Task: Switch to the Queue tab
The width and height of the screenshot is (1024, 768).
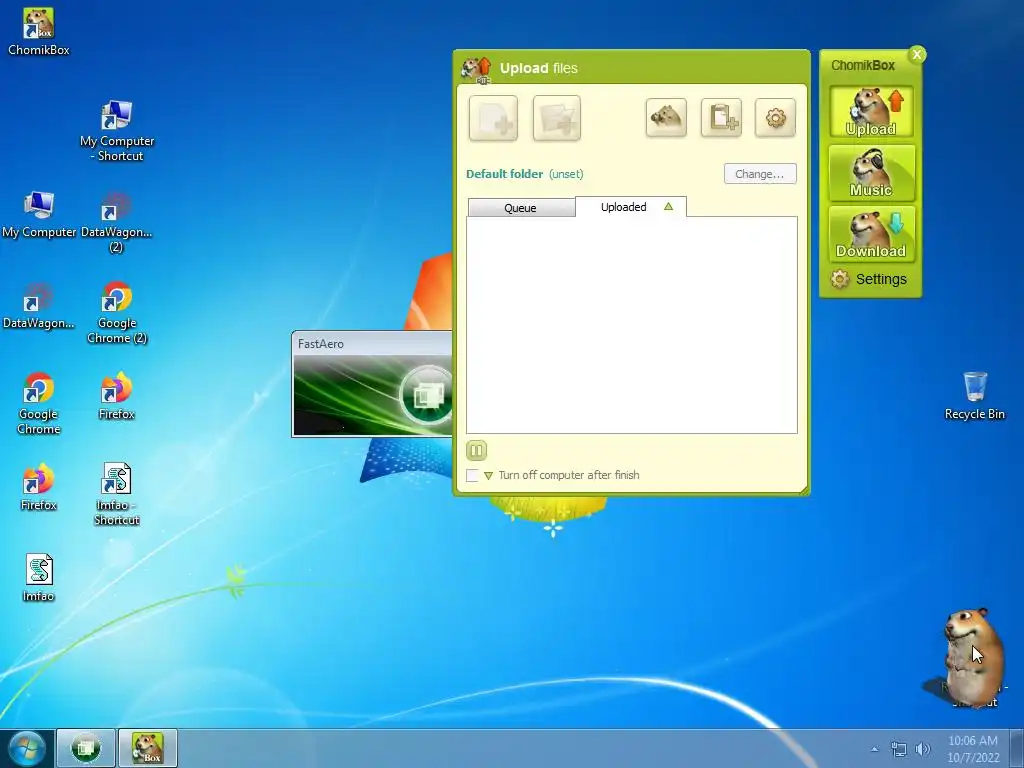Action: (521, 208)
